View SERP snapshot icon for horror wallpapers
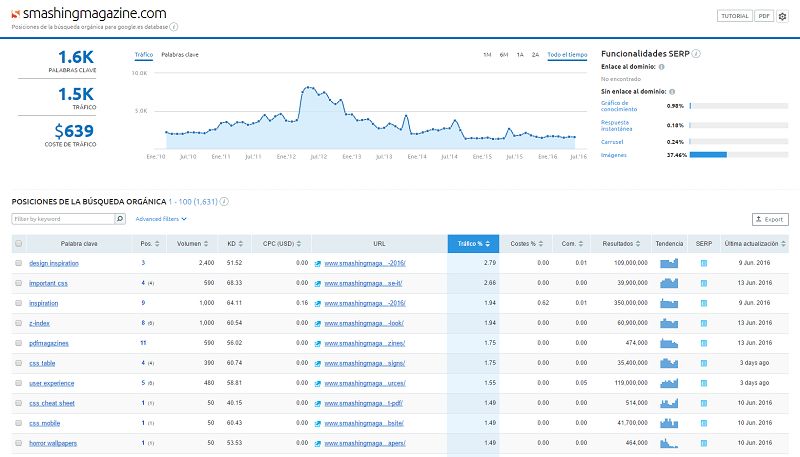Viewport: 800px width, 457px height. point(704,443)
